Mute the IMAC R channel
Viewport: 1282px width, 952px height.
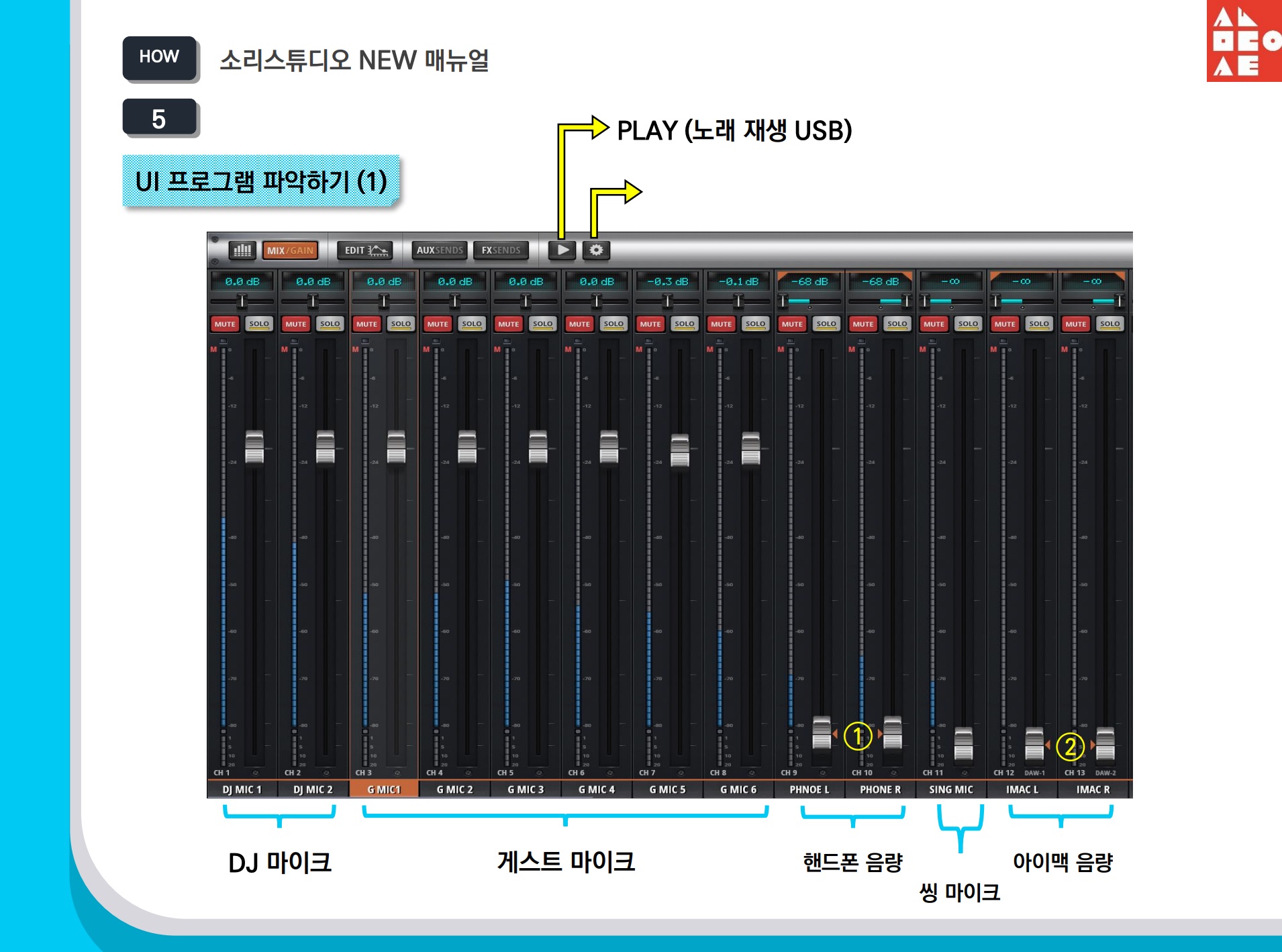(1076, 324)
